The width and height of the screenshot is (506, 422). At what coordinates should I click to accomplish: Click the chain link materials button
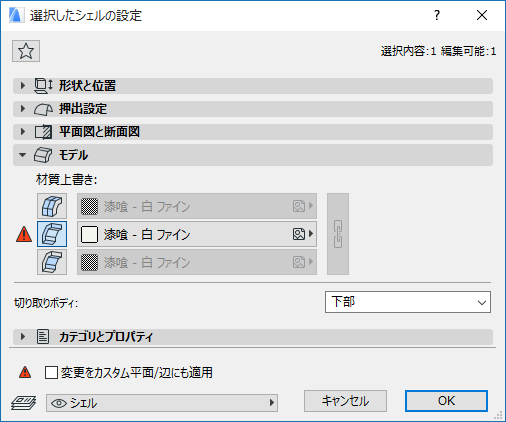click(338, 234)
